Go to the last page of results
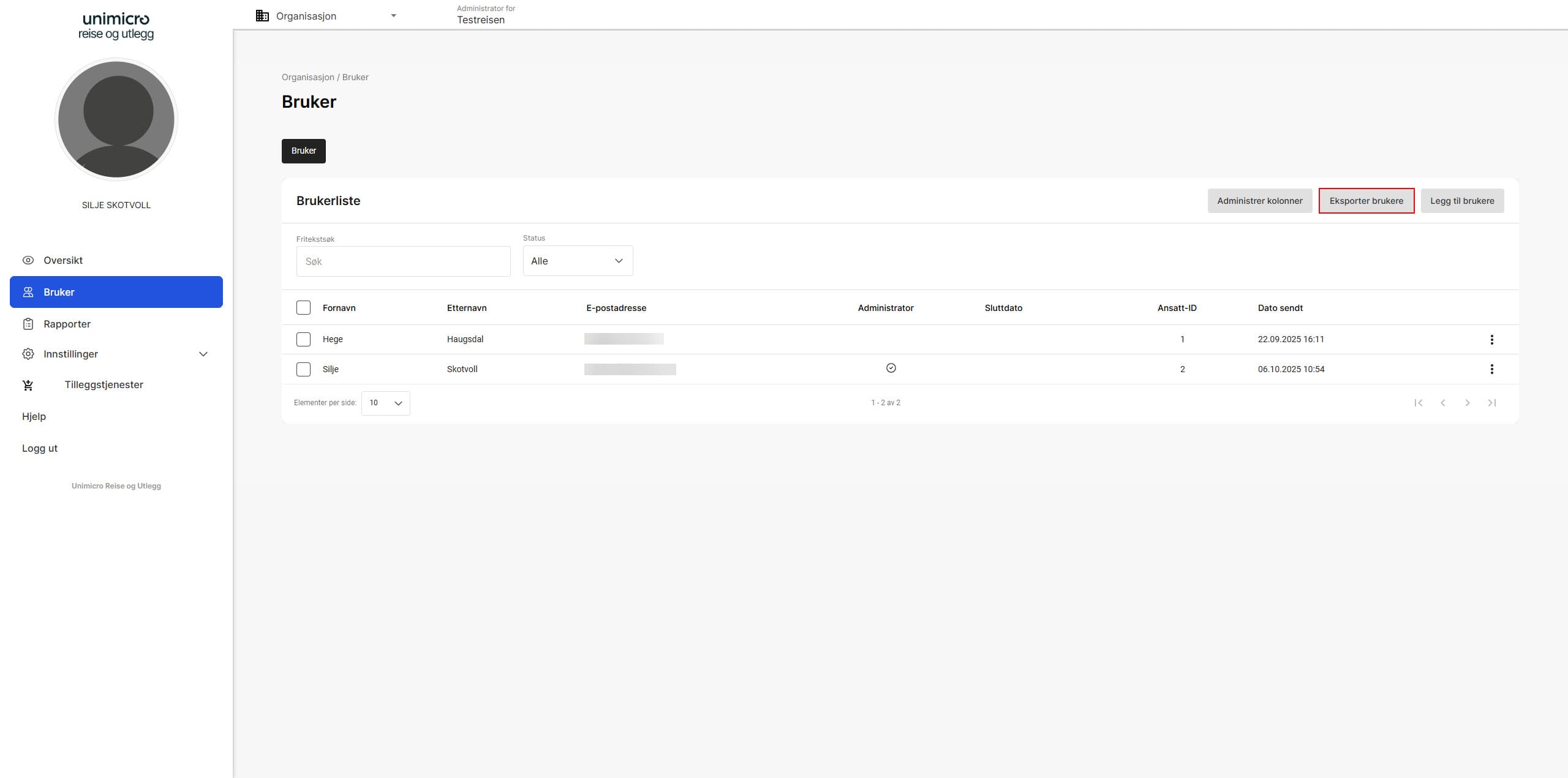The image size is (1568, 778). tap(1491, 403)
